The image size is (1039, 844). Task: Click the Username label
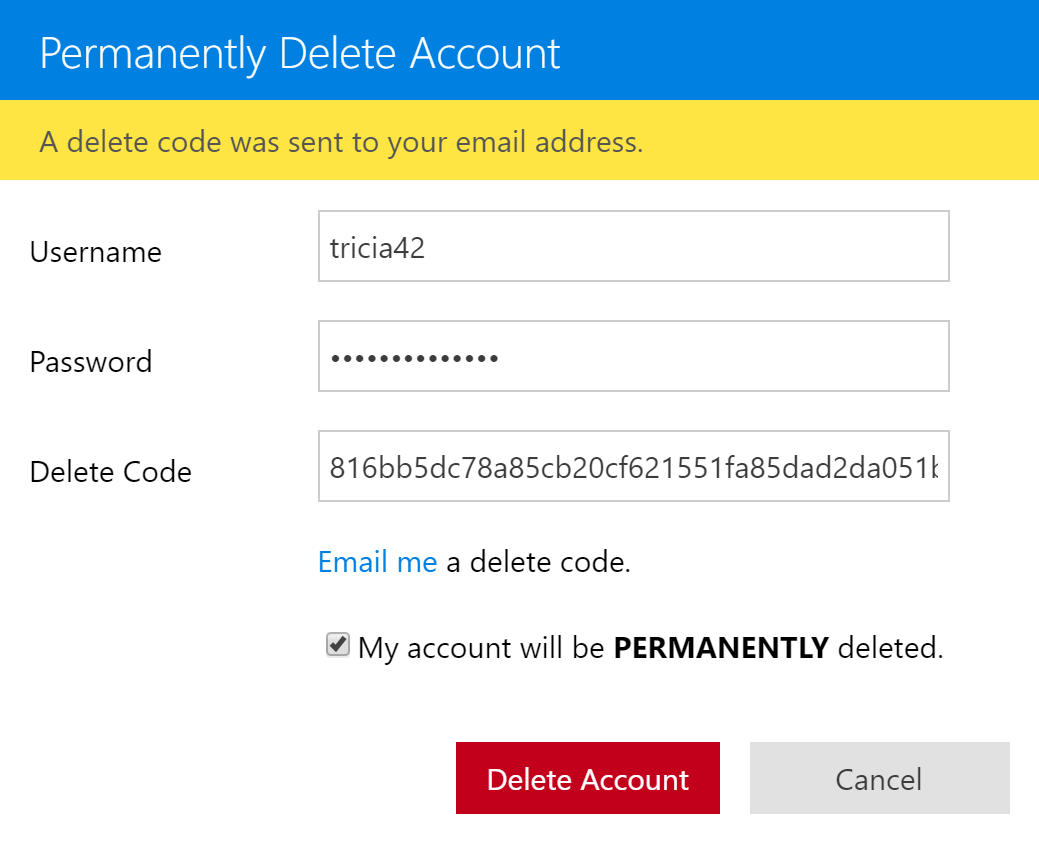coord(96,252)
